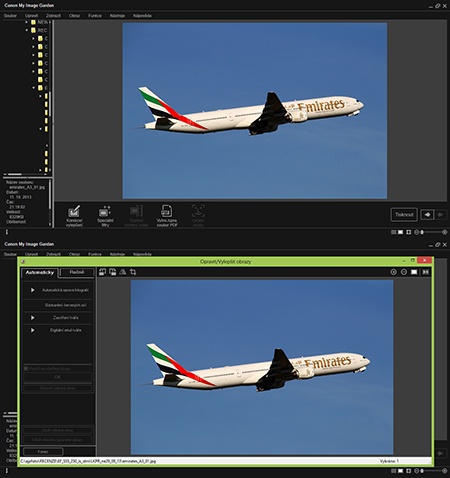450x478 pixels.
Task: Click the Konec button in editor dialog
Action: [x=43, y=452]
